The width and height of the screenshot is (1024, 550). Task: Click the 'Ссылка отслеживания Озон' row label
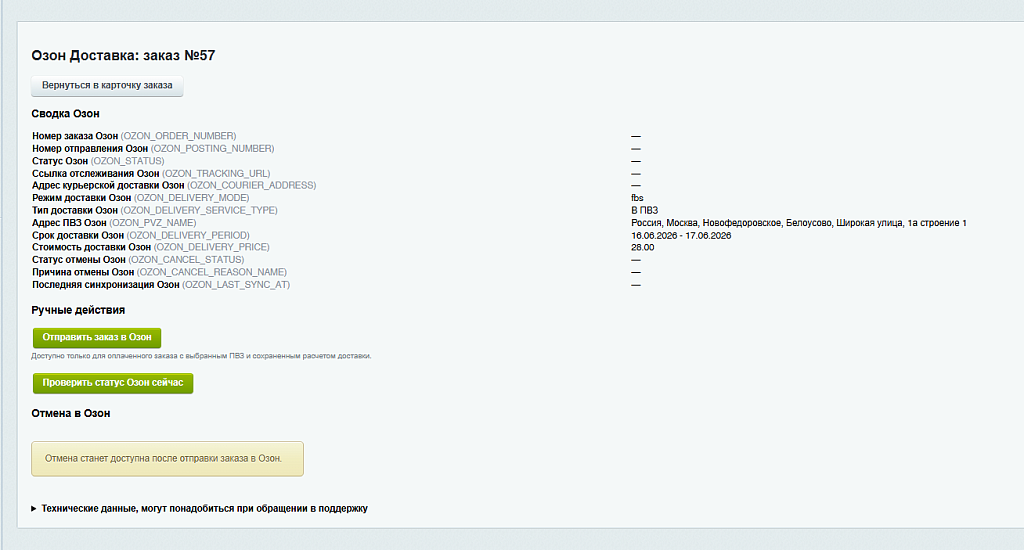[96, 173]
